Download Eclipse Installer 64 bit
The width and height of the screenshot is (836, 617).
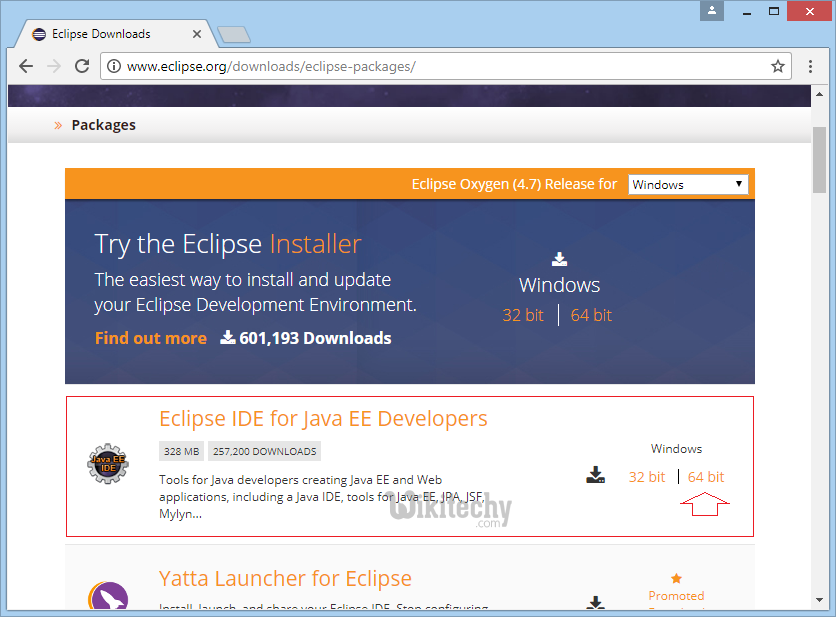click(591, 315)
